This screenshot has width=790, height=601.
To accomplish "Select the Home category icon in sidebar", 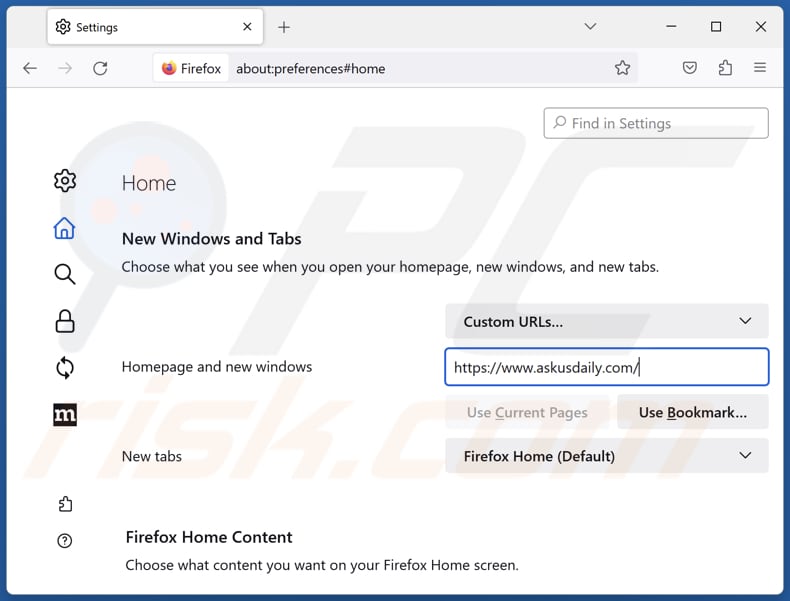I will 65,228.
